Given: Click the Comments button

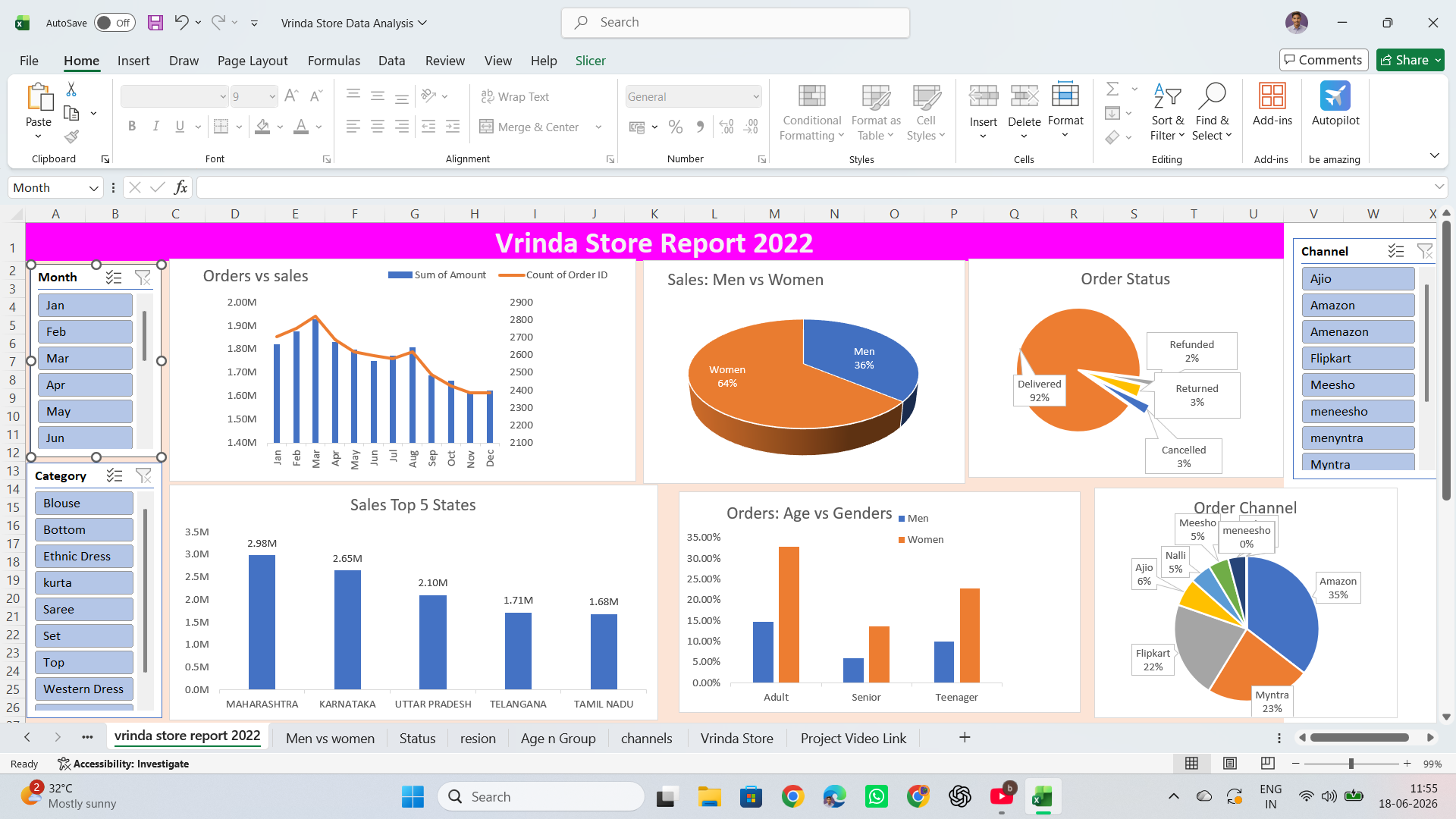Looking at the screenshot, I should pyautogui.click(x=1323, y=60).
